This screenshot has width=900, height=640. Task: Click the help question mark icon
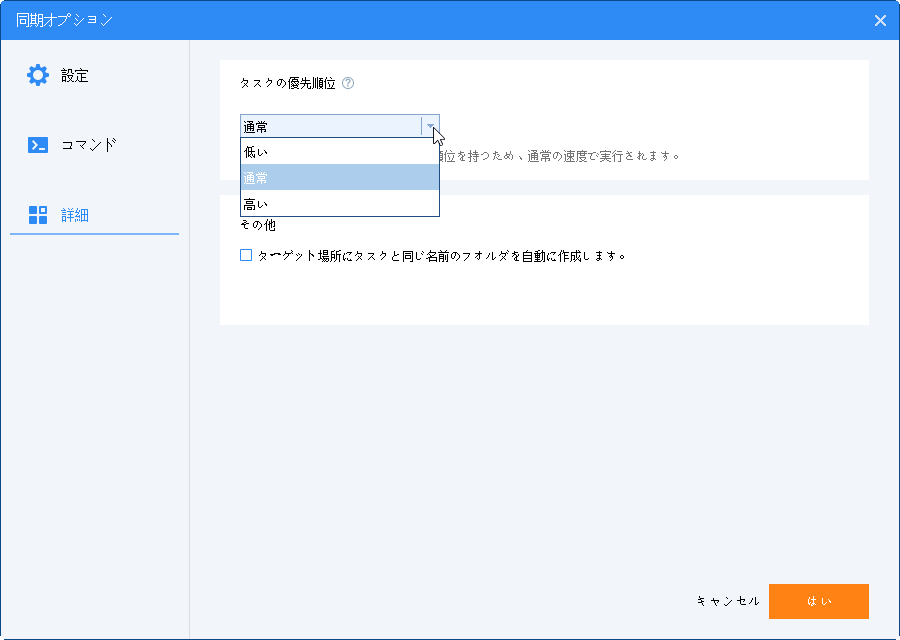click(348, 84)
